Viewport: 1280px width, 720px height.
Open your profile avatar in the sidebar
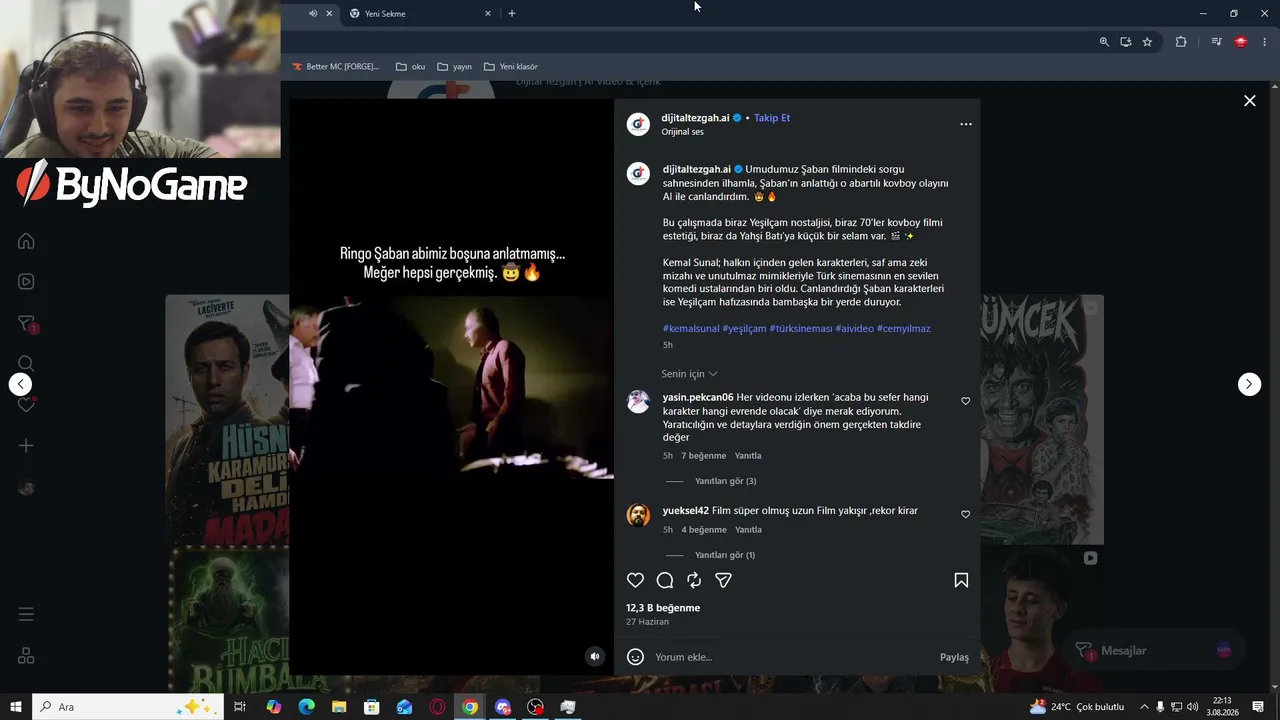26,488
